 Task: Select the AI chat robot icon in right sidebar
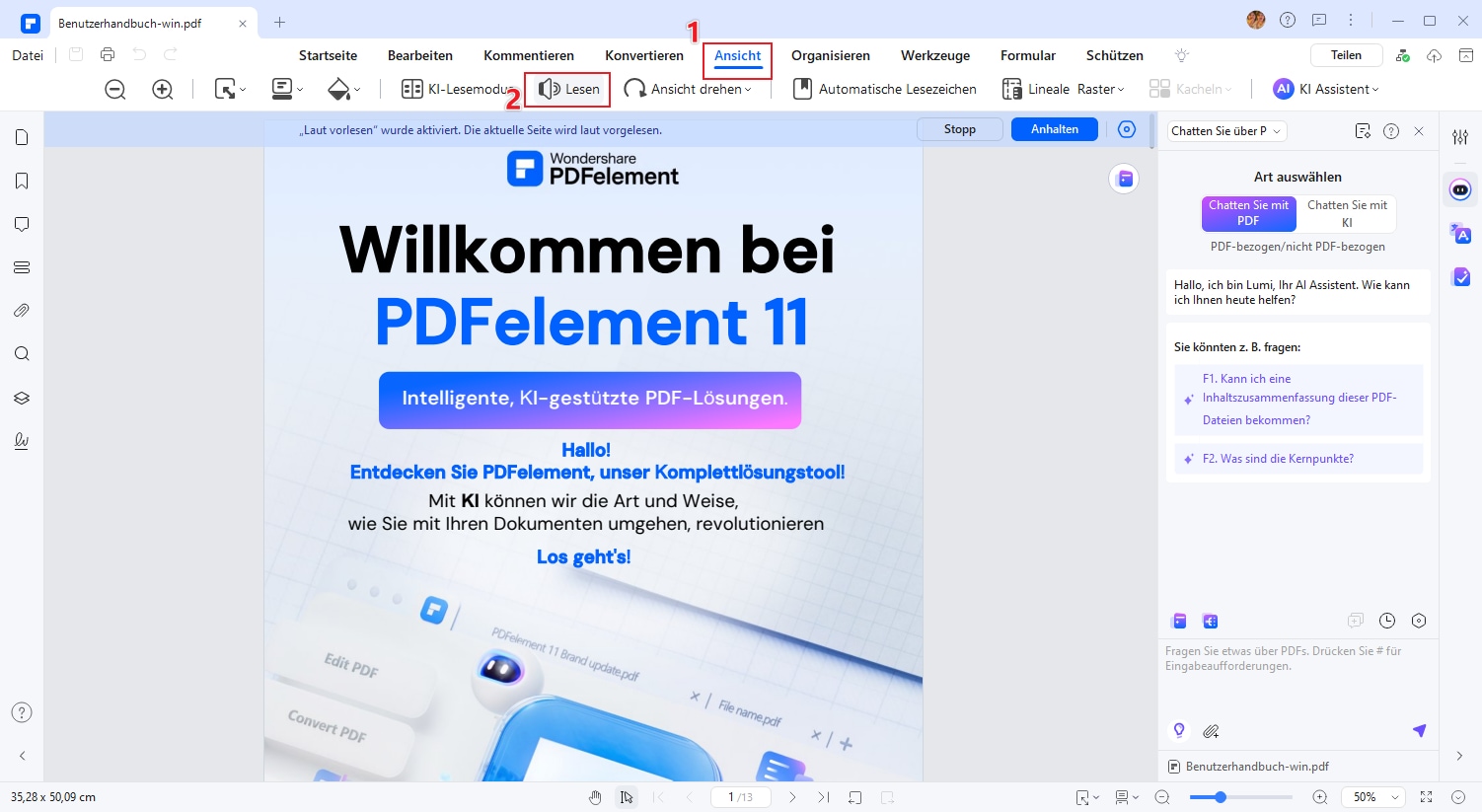(x=1461, y=188)
